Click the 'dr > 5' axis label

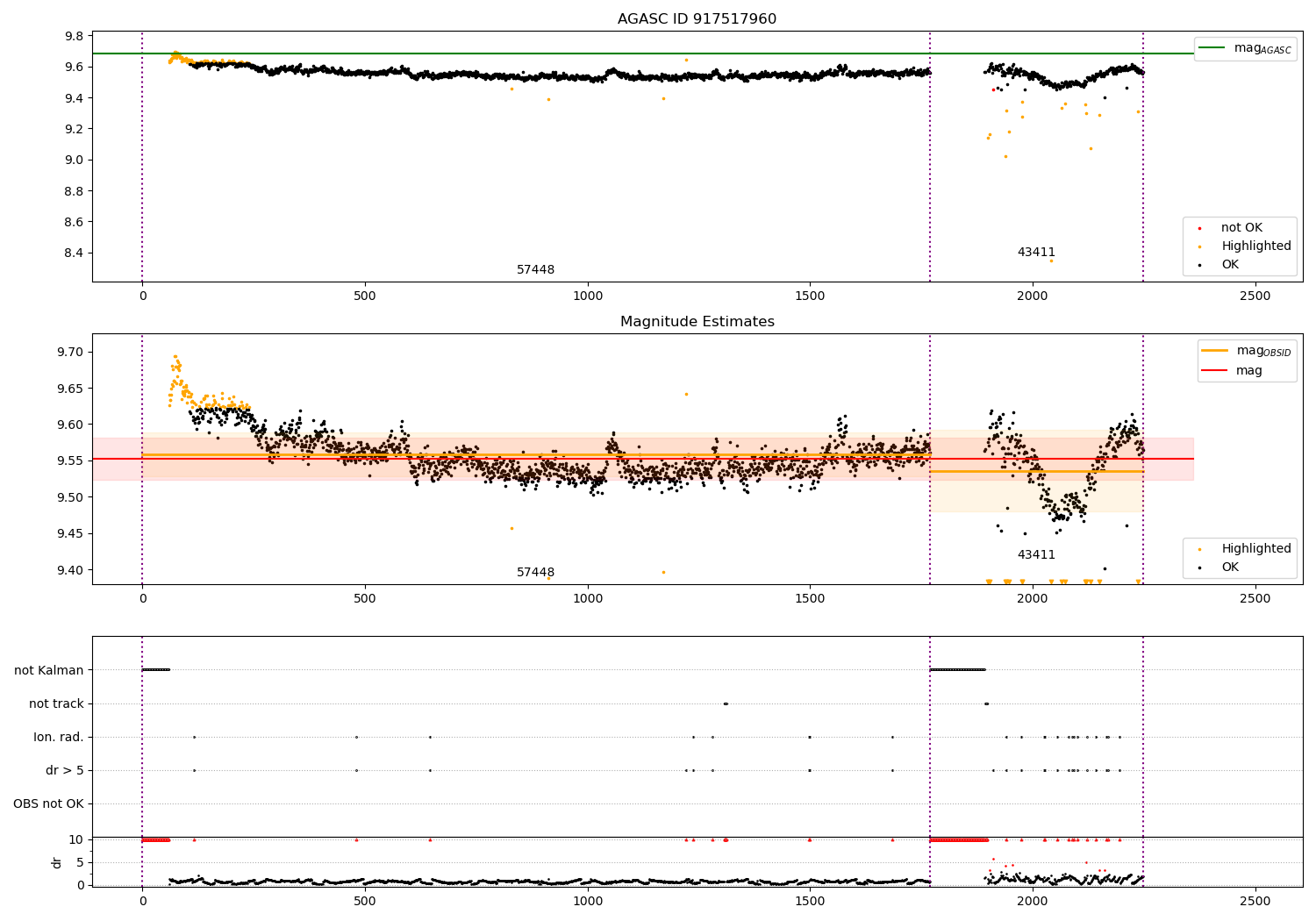click(x=65, y=770)
